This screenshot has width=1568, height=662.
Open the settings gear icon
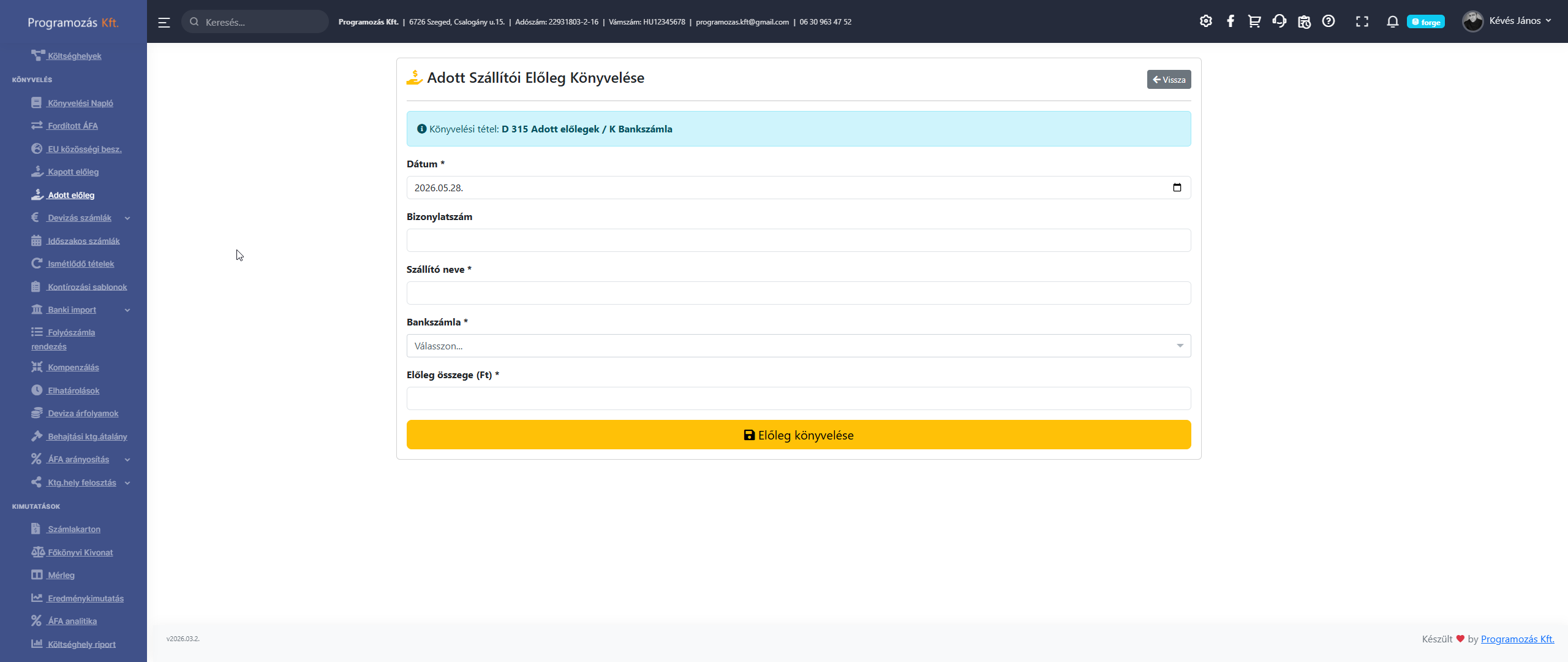(1205, 21)
